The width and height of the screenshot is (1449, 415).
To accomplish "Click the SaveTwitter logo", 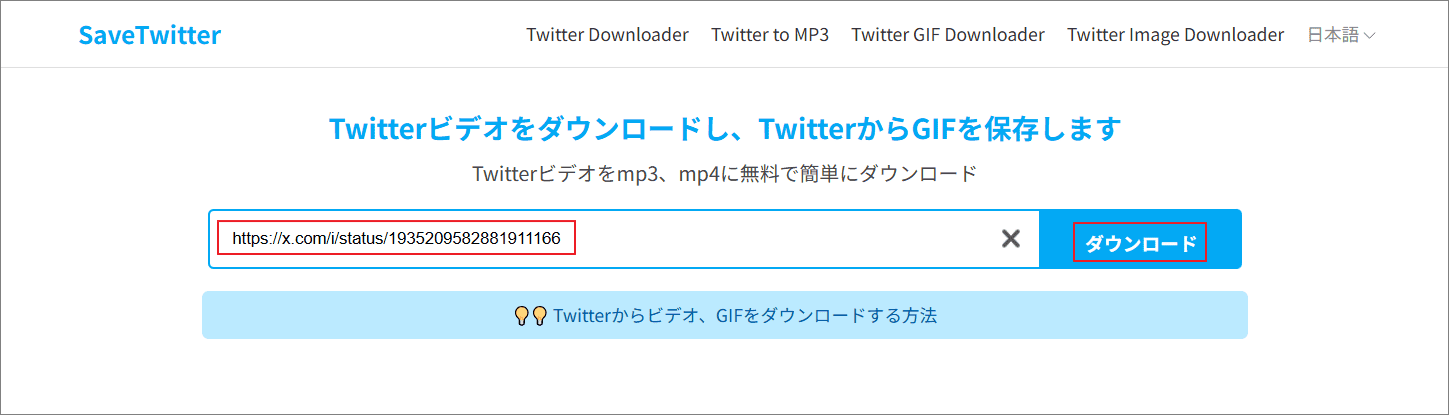I will (150, 35).
